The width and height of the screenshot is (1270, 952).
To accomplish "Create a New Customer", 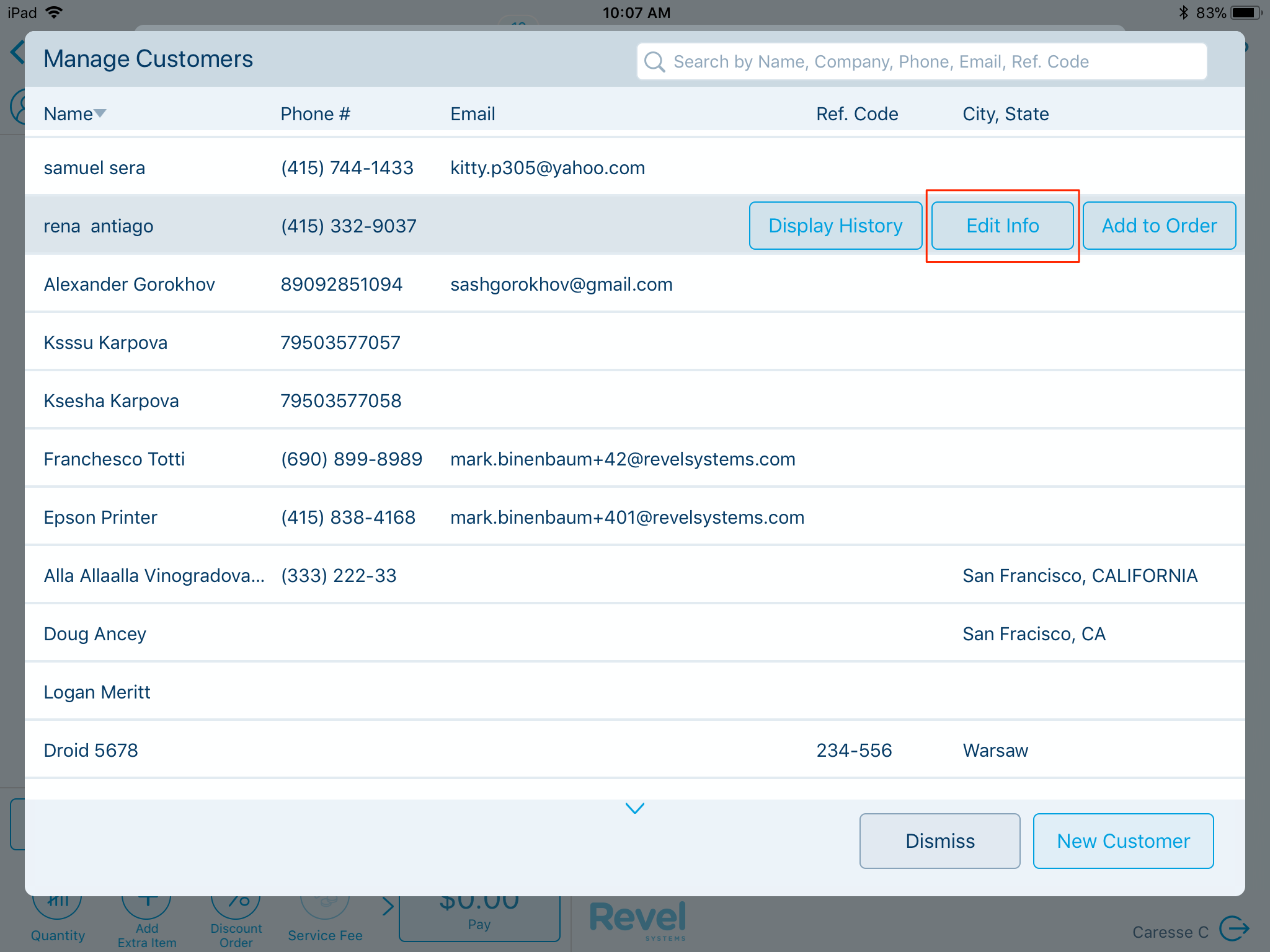I will (1122, 841).
